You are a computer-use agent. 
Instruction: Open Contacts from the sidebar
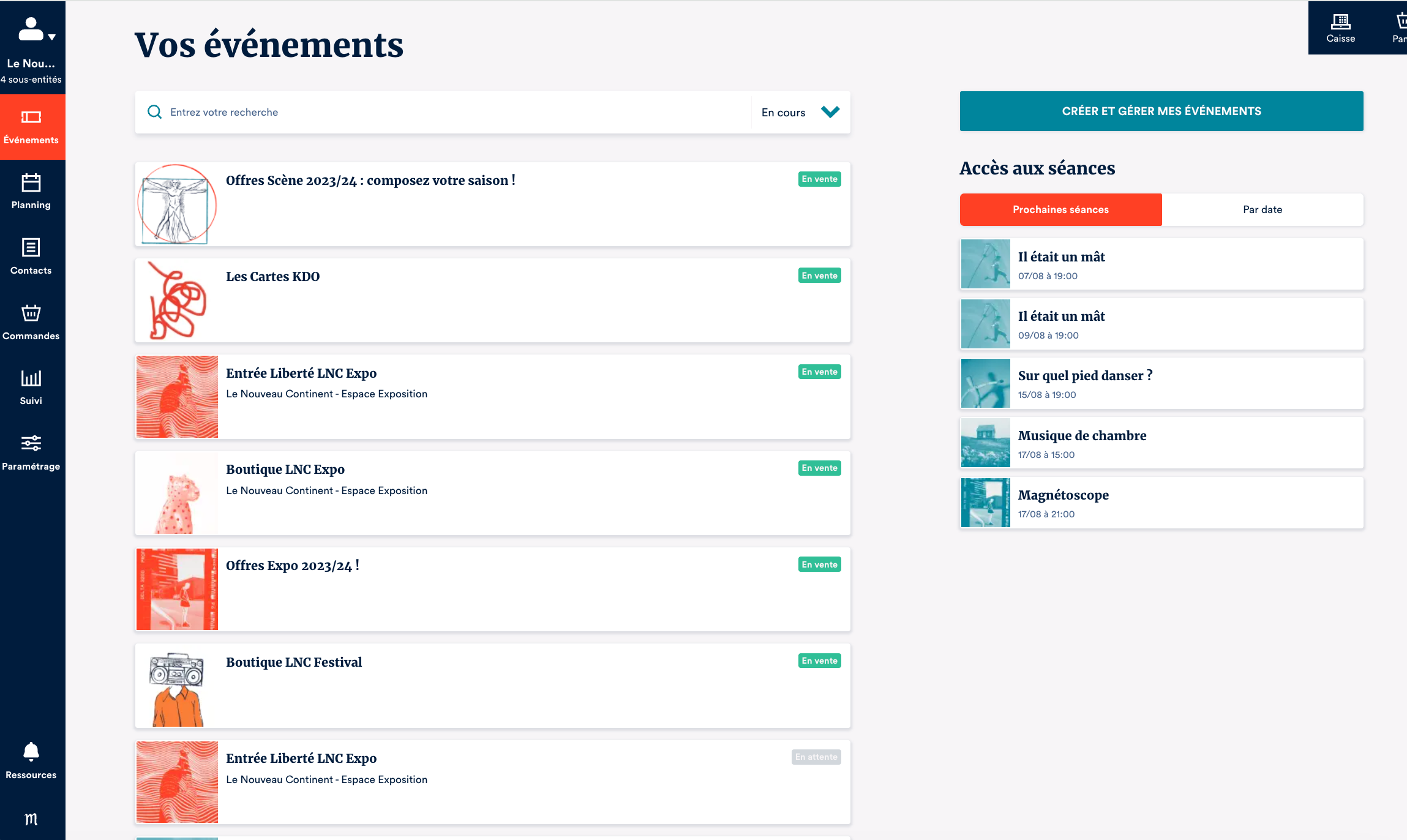(31, 248)
